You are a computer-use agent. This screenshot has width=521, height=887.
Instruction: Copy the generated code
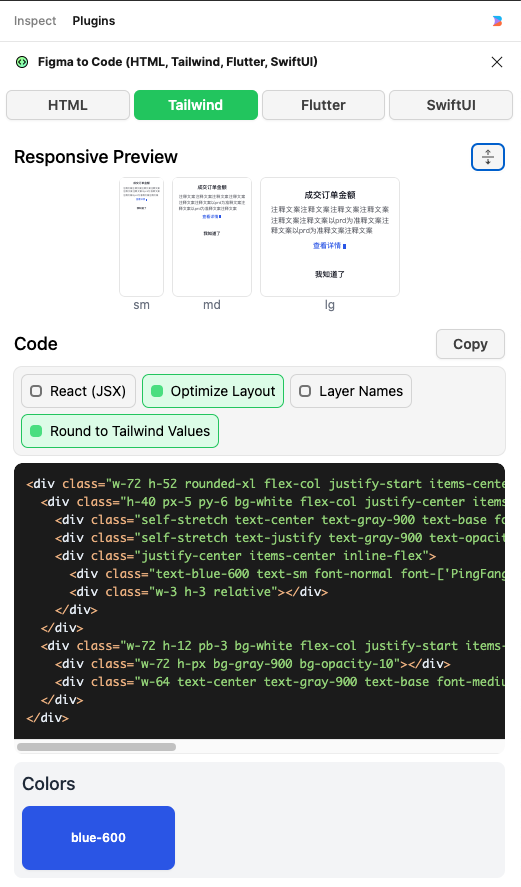[x=470, y=344]
